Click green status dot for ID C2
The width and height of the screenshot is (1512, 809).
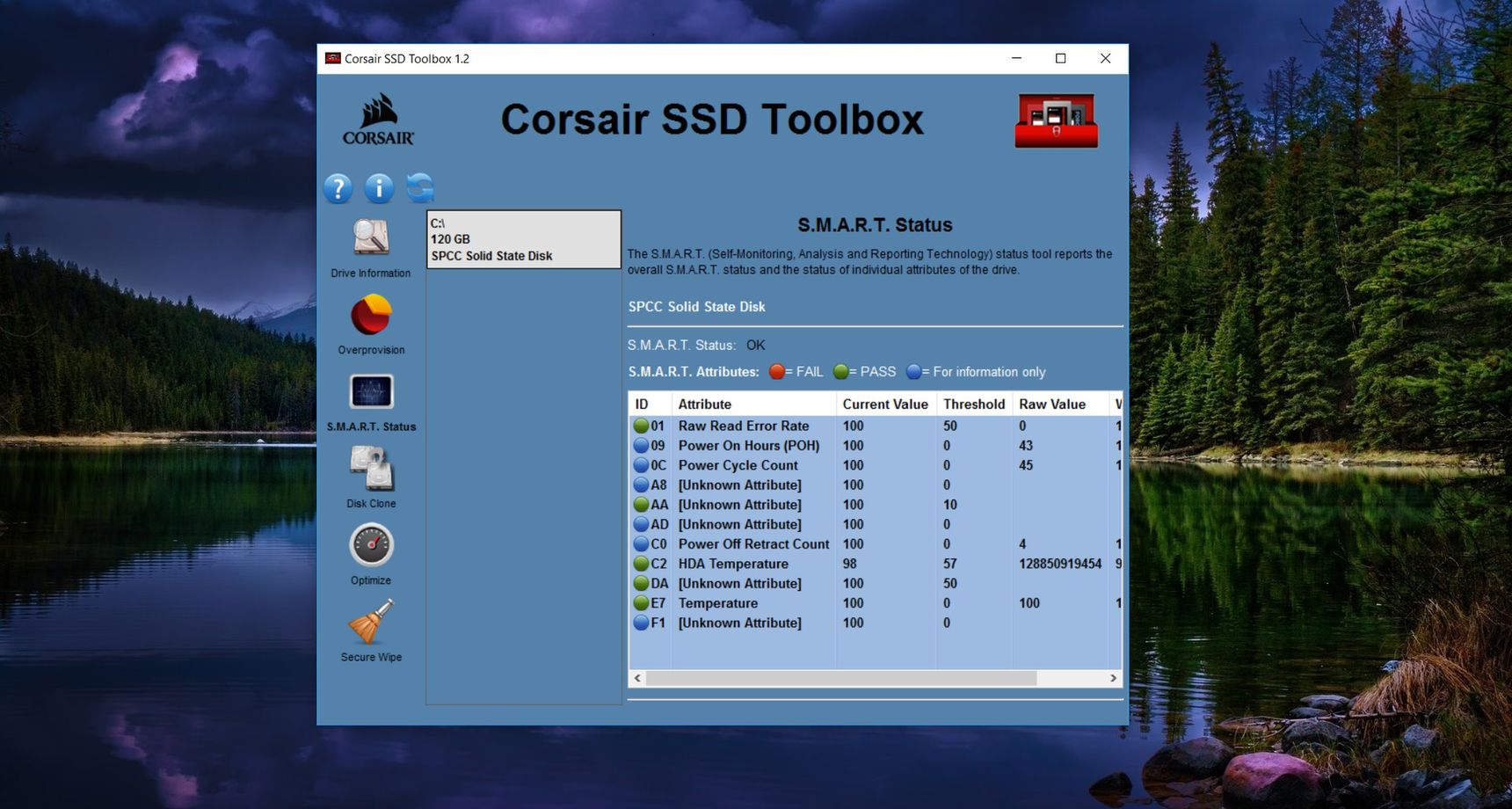(641, 564)
